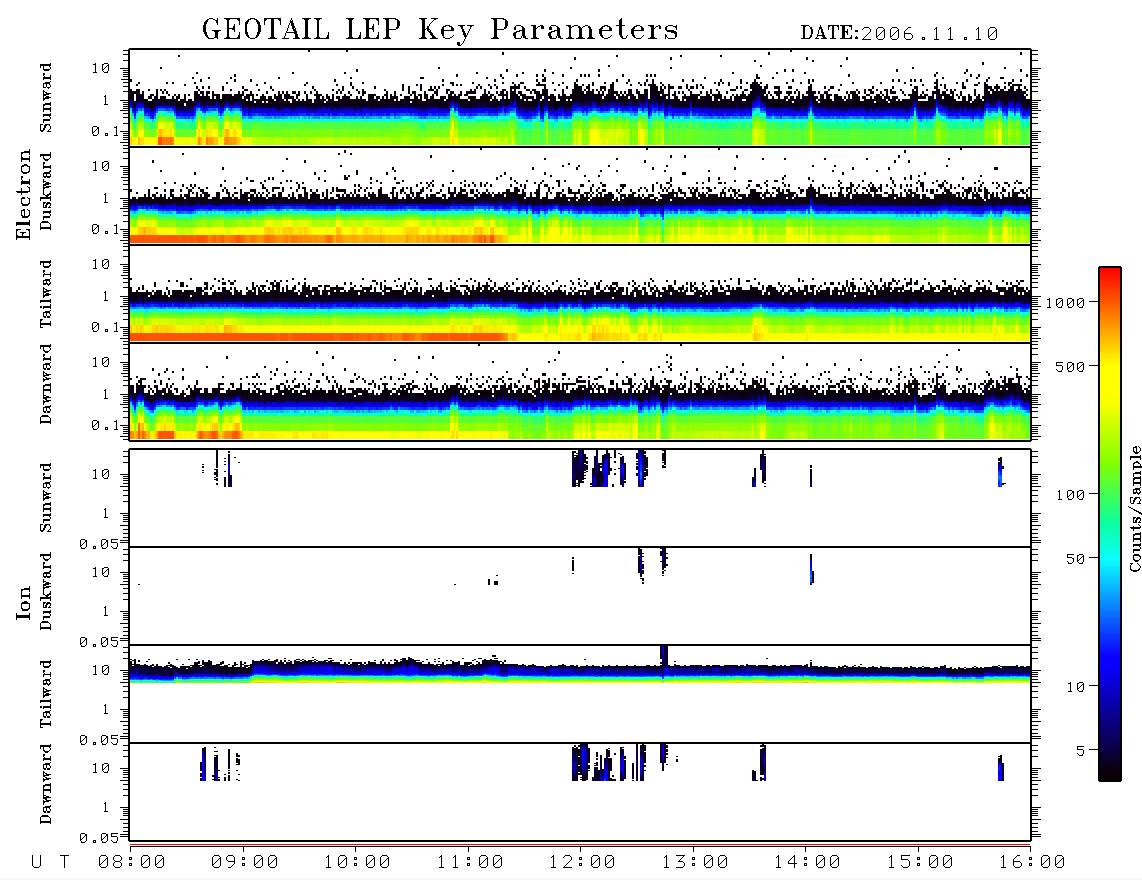Click the 'GEOTAIL LEP Key Parameters' title
1142x880 pixels.
440,30
